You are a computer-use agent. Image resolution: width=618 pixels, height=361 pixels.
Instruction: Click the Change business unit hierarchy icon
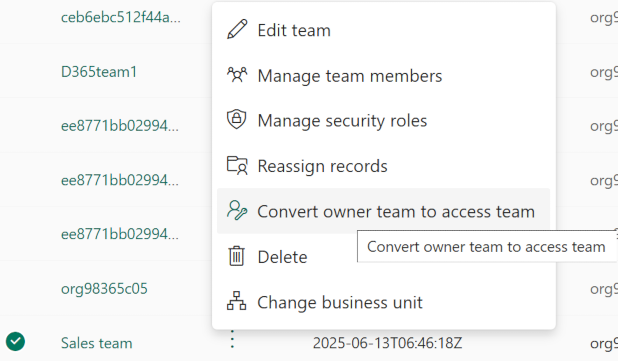point(236,301)
